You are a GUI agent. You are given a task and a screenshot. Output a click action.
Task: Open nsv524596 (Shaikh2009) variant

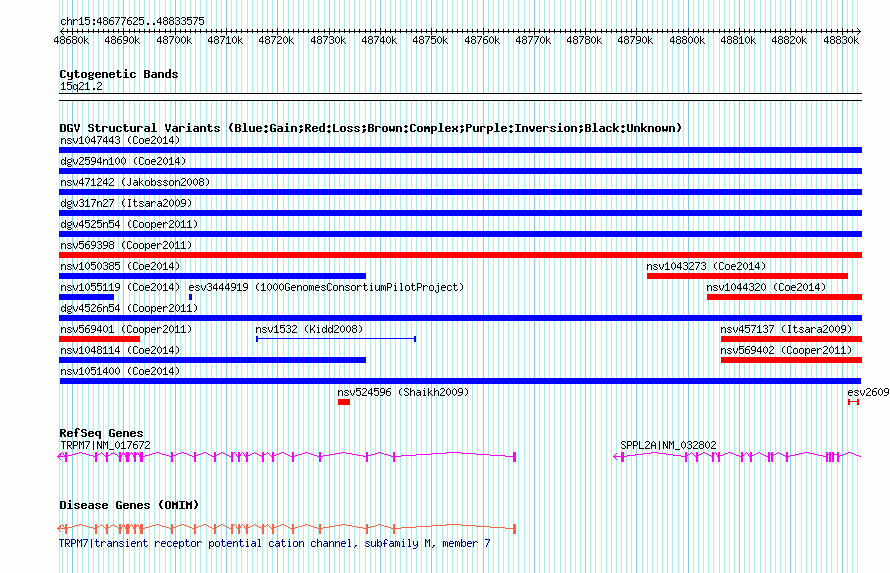tap(403, 392)
